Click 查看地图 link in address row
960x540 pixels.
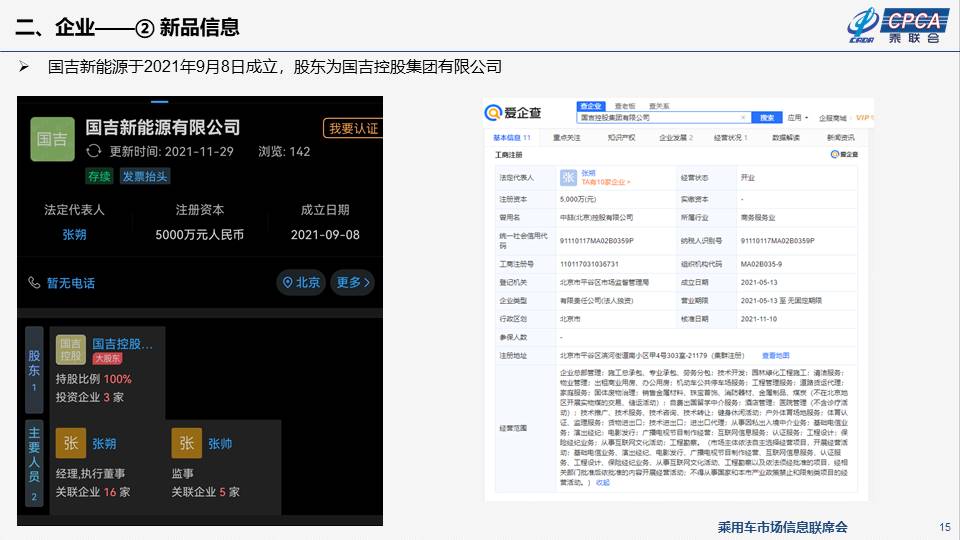pos(775,355)
